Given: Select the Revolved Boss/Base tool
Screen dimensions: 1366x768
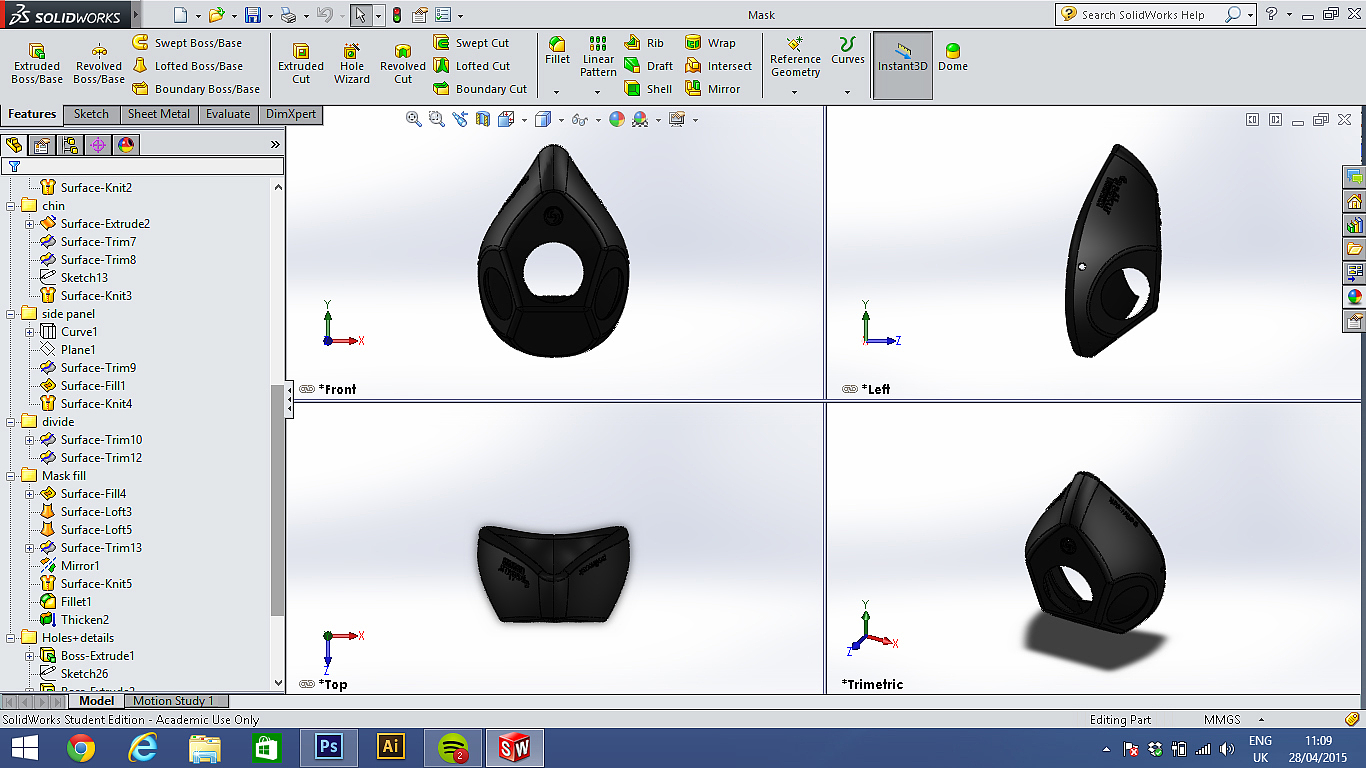Looking at the screenshot, I should pos(99,64).
